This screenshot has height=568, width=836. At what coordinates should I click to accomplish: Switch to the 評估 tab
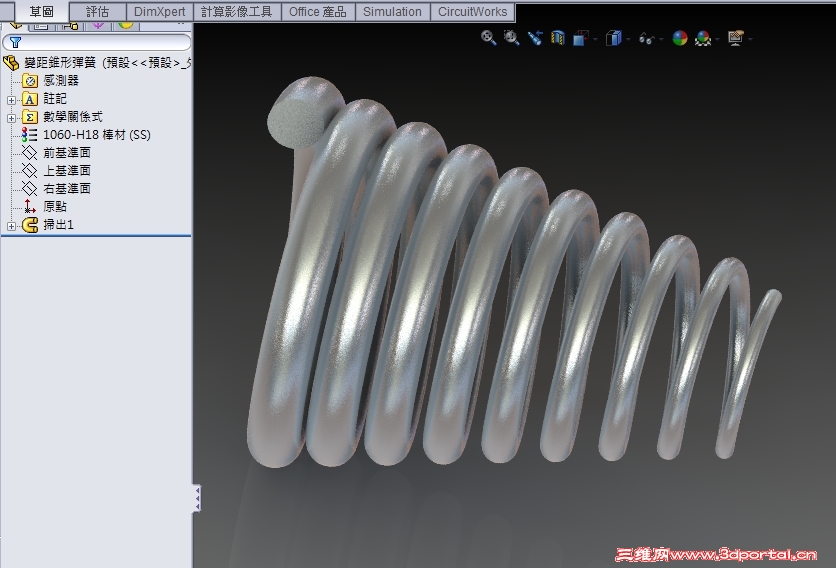click(98, 11)
